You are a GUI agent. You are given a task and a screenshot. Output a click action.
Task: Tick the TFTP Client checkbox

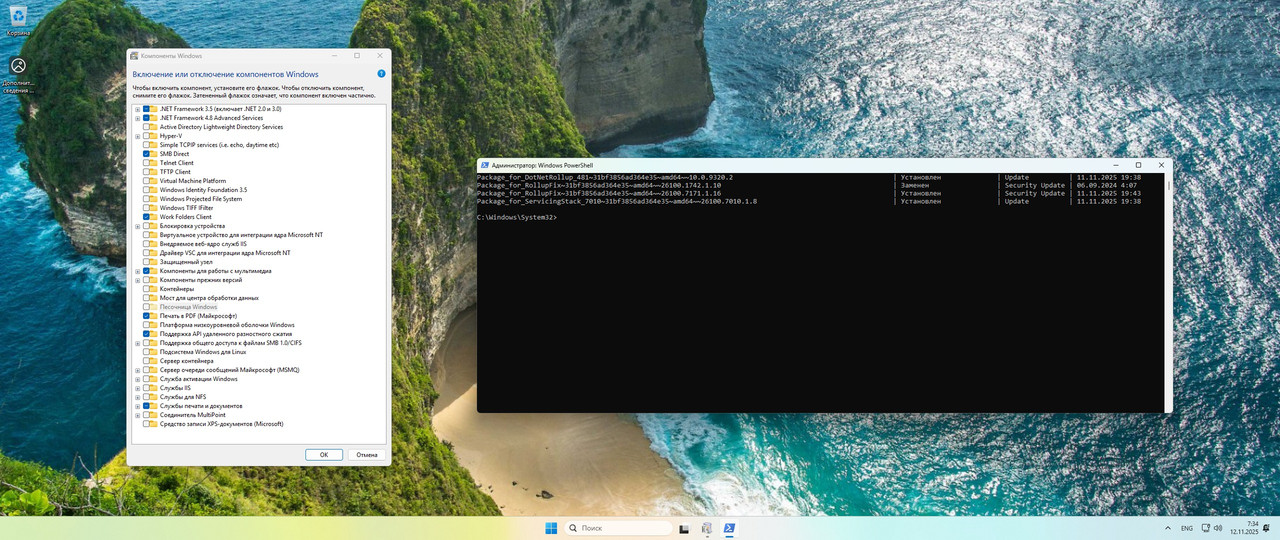coord(146,172)
